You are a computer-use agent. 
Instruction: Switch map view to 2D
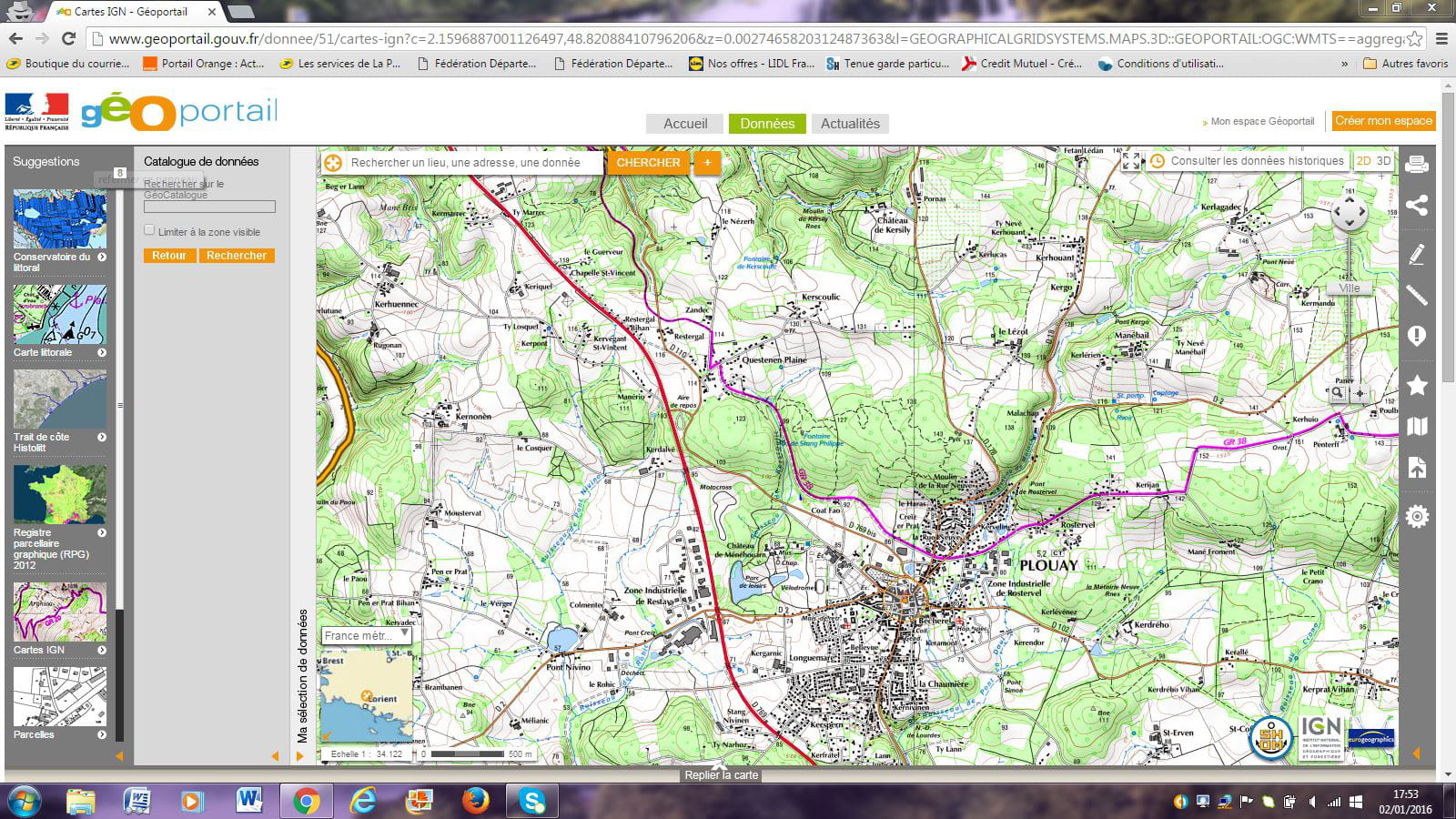[x=1363, y=161]
